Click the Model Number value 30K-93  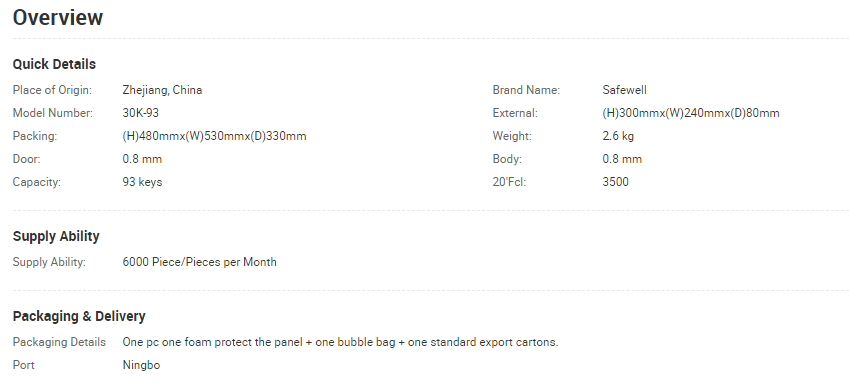point(141,113)
